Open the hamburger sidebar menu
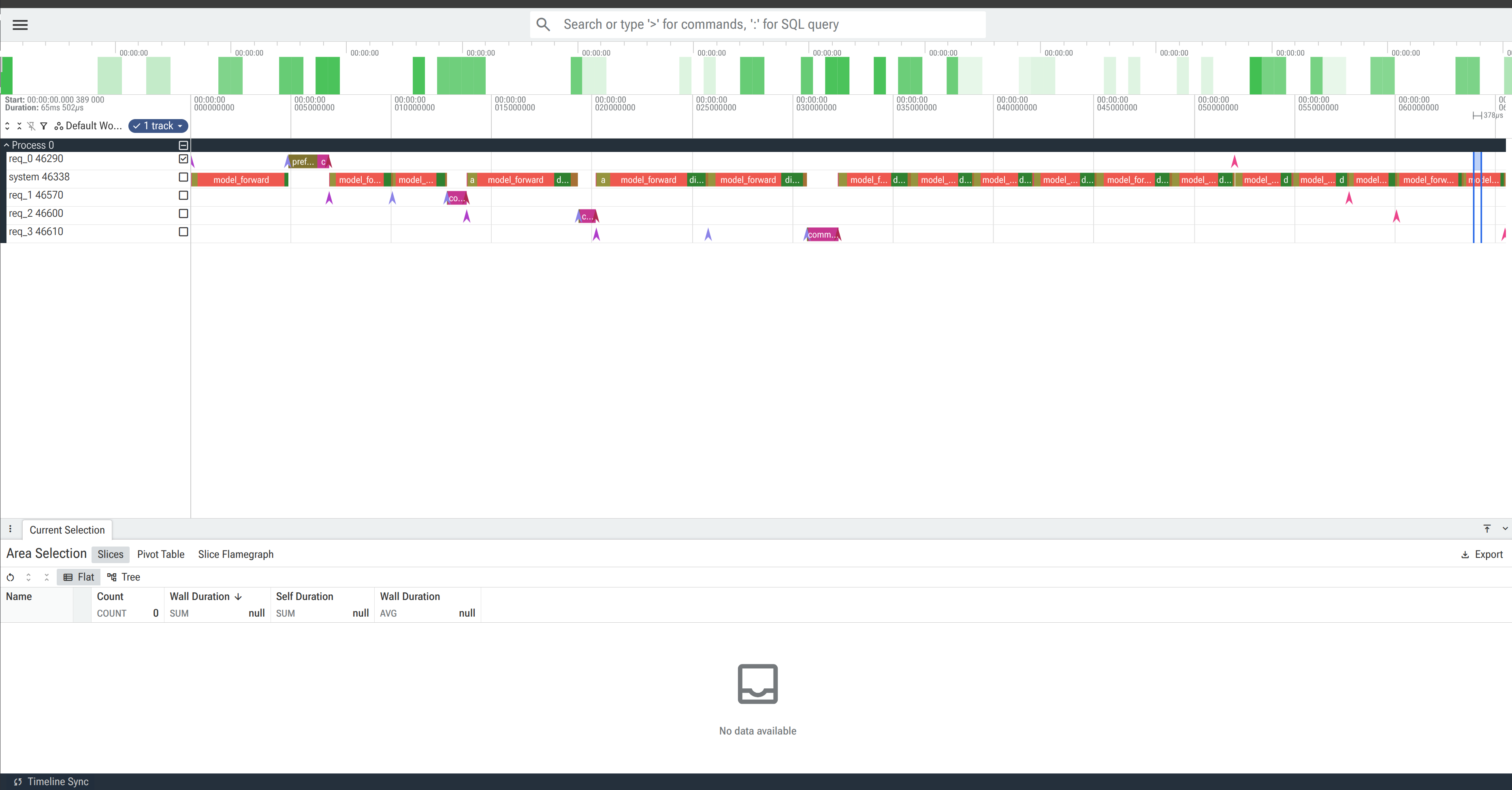 (20, 25)
